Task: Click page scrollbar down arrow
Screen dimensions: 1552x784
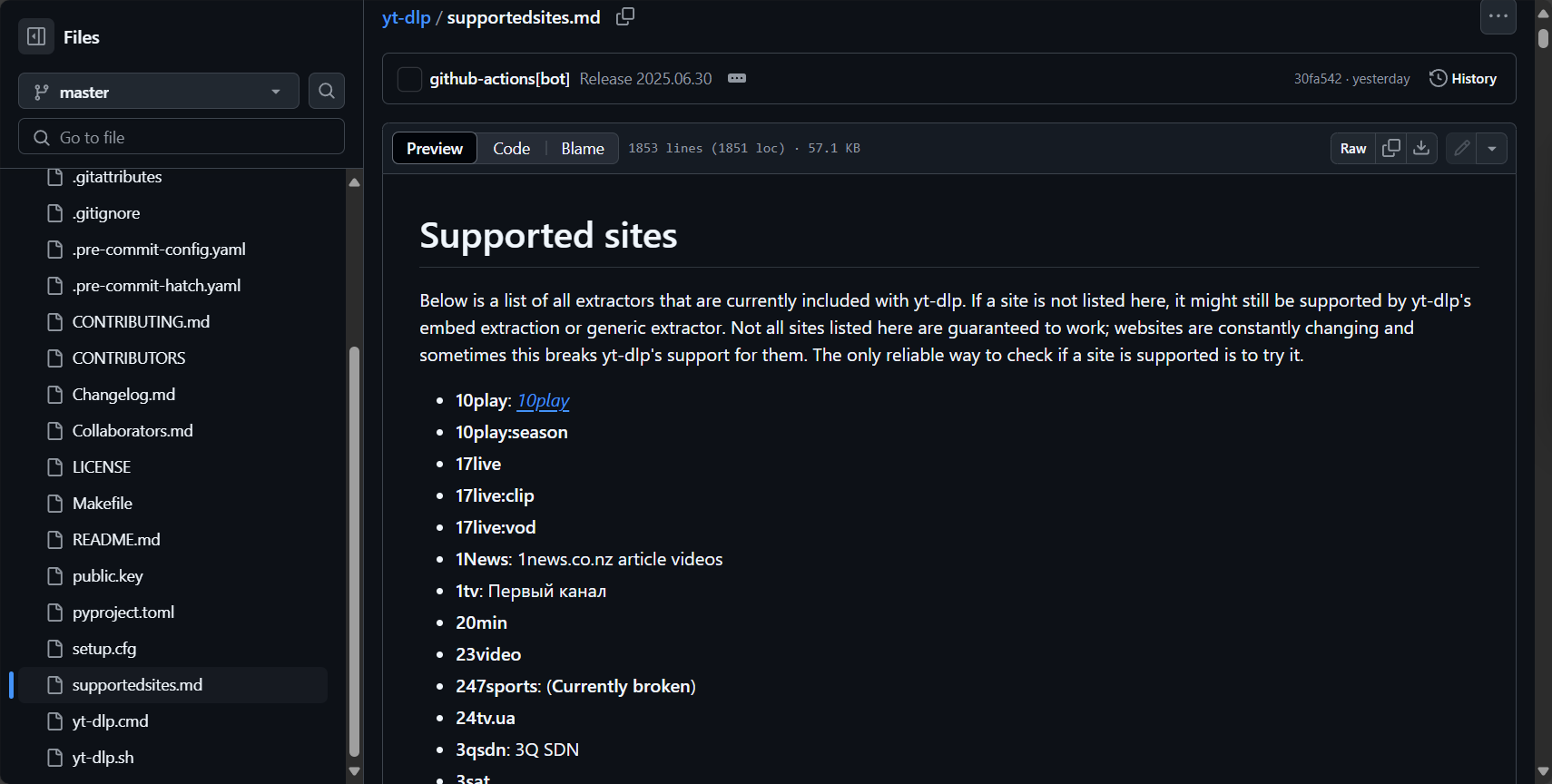Action: (x=1543, y=771)
